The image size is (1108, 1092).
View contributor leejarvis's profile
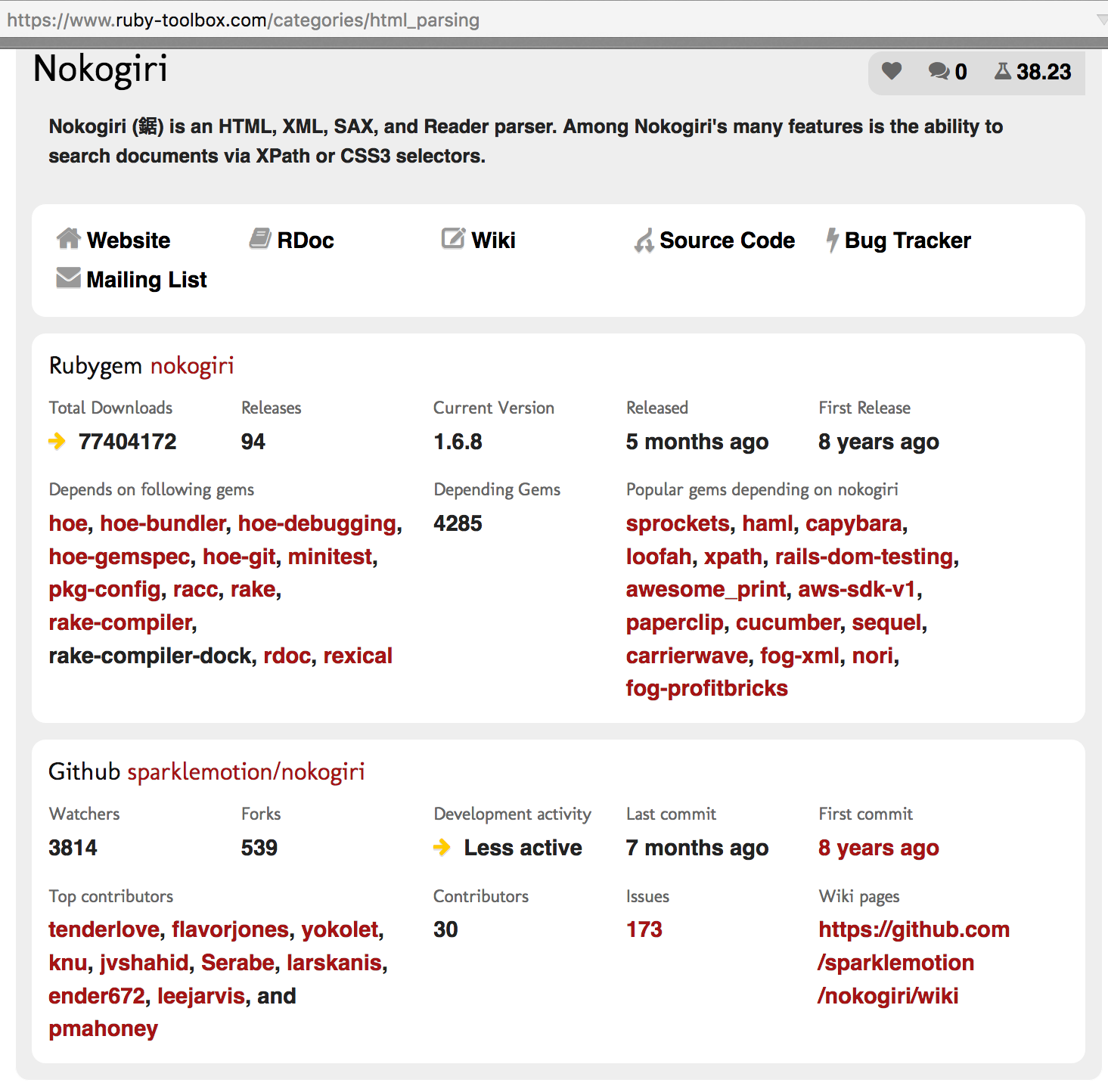(x=201, y=997)
